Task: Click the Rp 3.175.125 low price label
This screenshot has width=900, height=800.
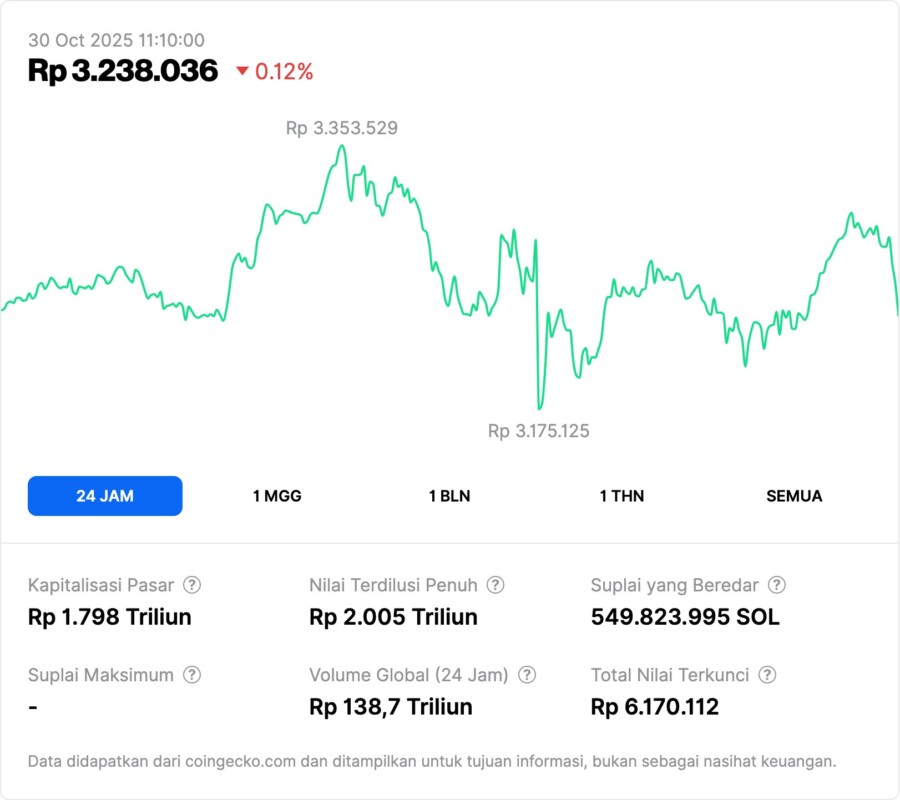Action: [539, 431]
